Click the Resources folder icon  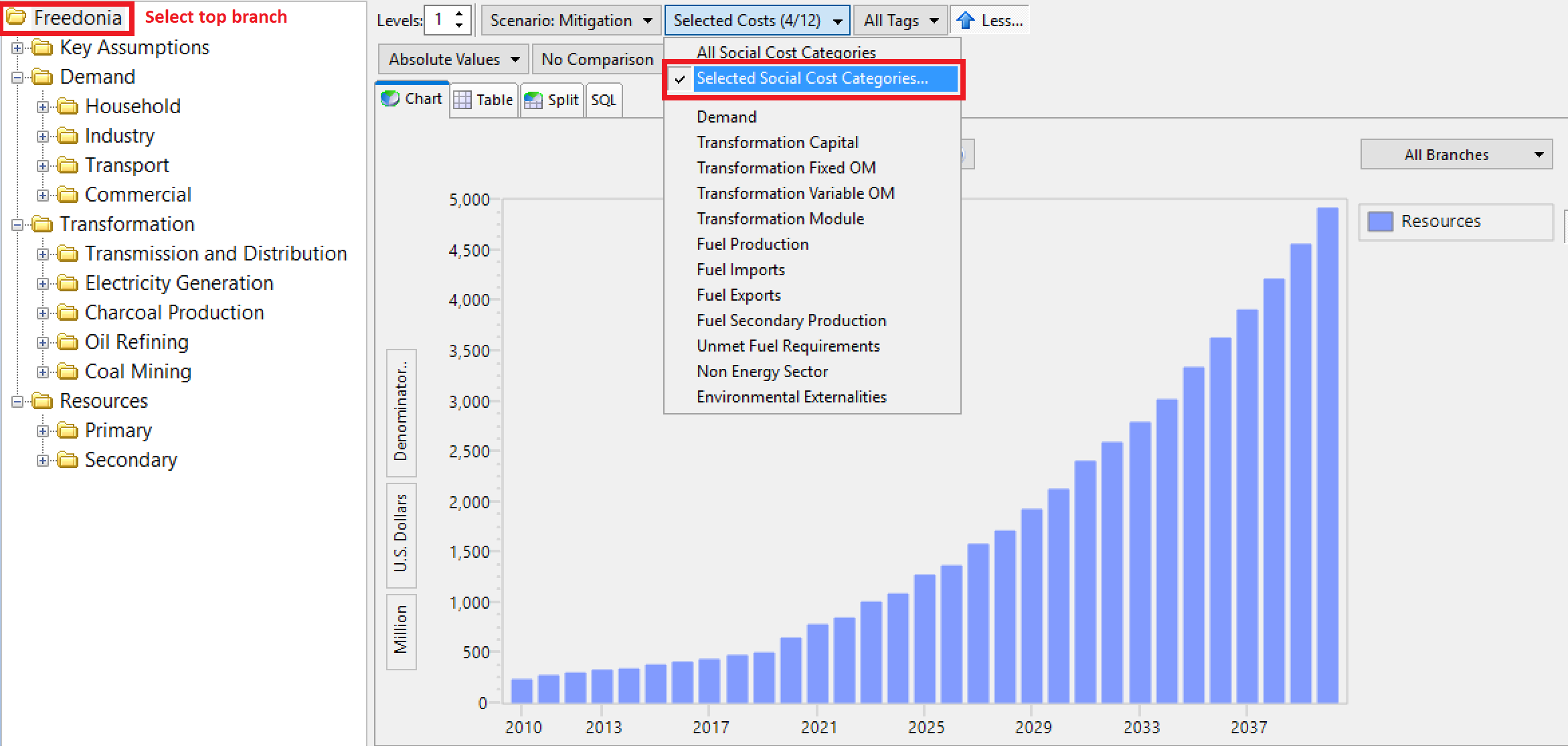click(x=42, y=401)
